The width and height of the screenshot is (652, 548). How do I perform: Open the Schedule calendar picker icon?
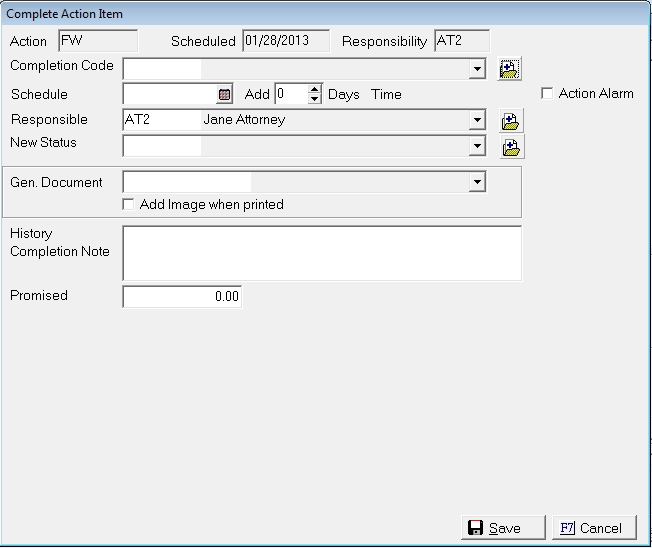225,95
